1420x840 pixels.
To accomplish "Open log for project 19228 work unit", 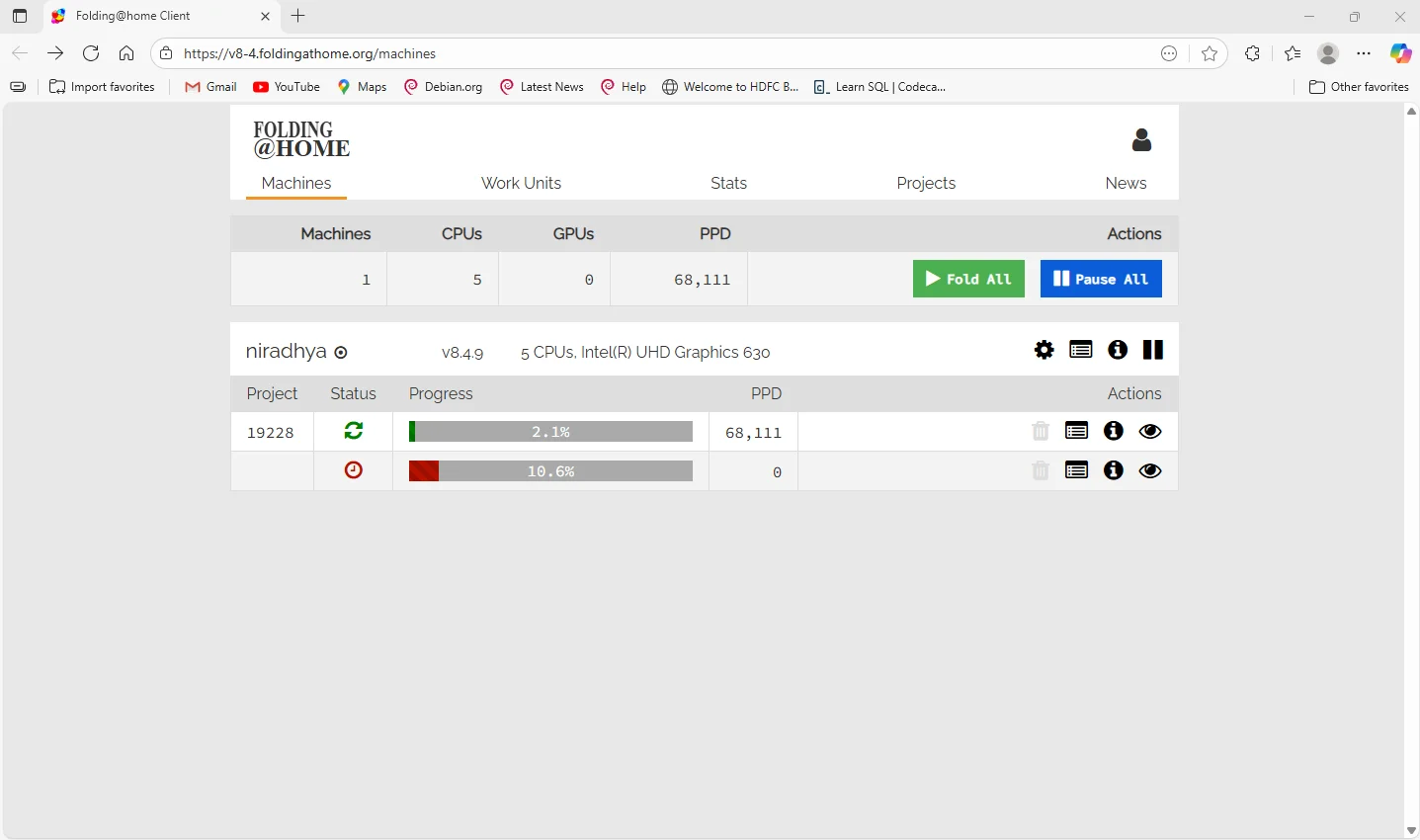I will coord(1076,431).
